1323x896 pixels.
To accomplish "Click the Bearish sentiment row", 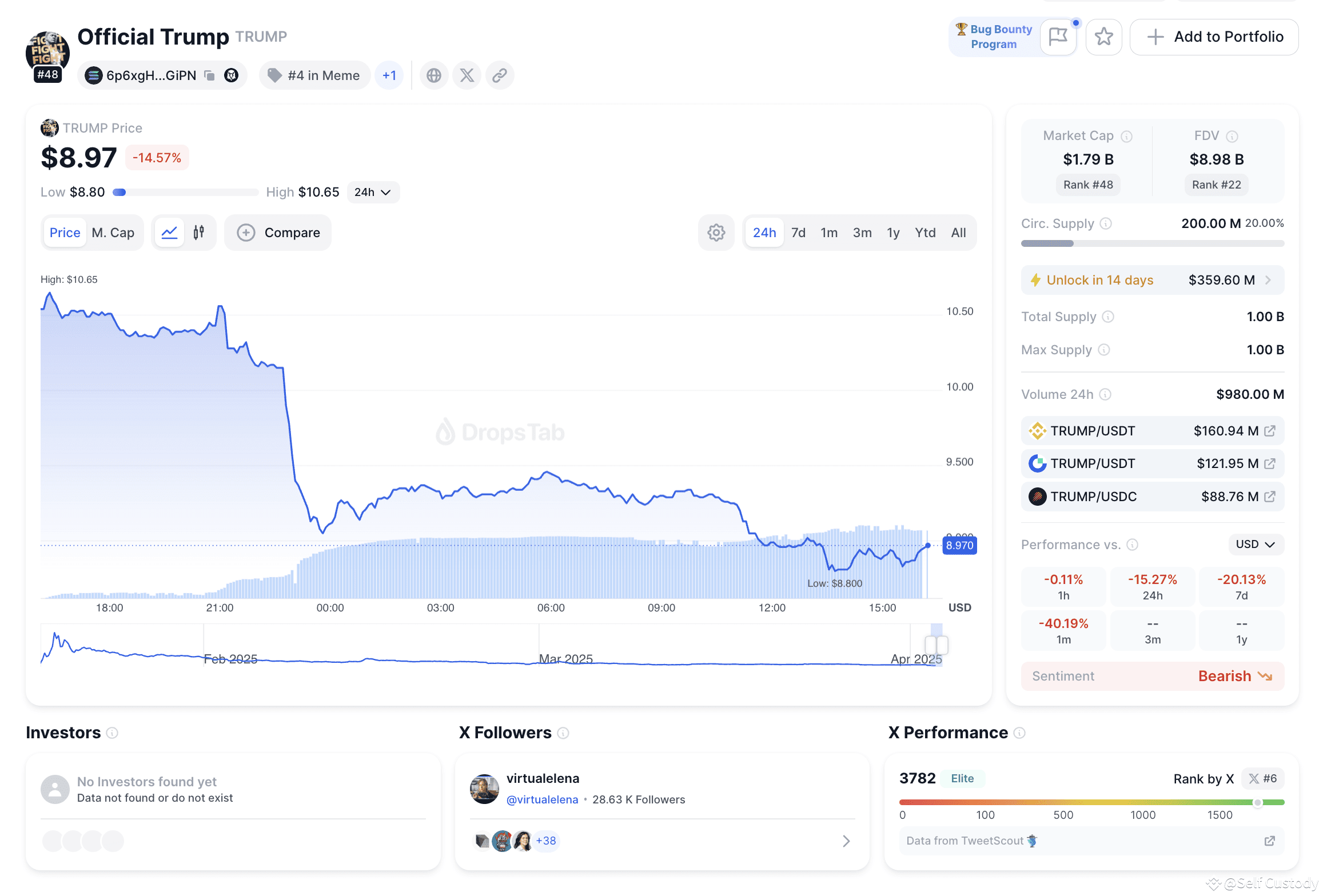I will (1153, 676).
